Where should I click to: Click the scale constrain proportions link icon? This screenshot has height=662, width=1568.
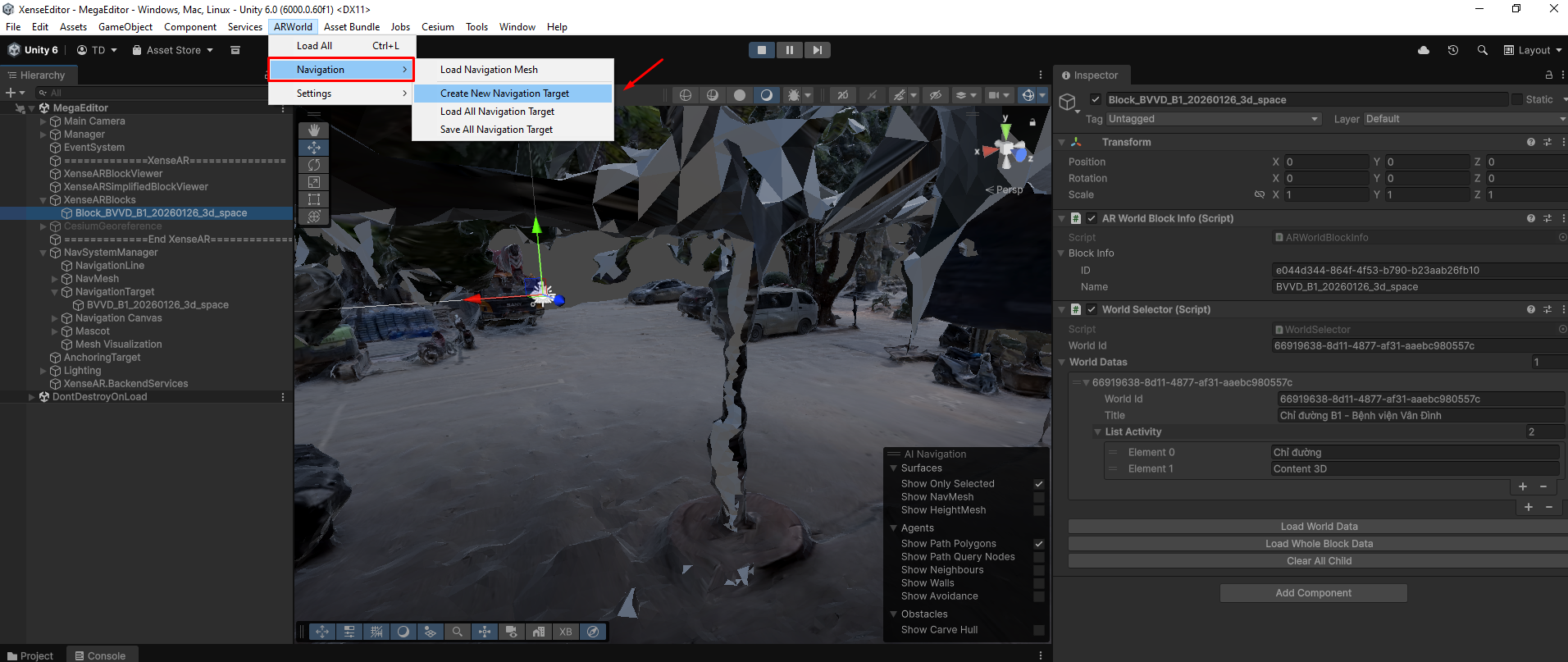pos(1259,195)
